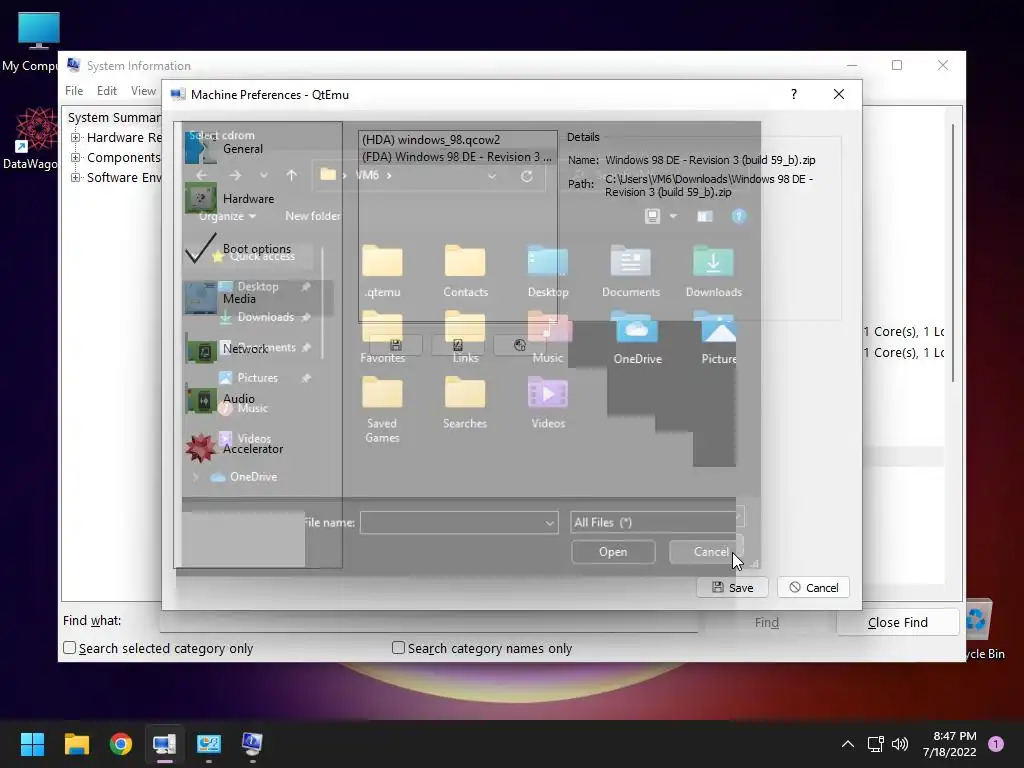Screen dimensions: 1024x768
Task: Open the Network section icon
Action: click(202, 351)
